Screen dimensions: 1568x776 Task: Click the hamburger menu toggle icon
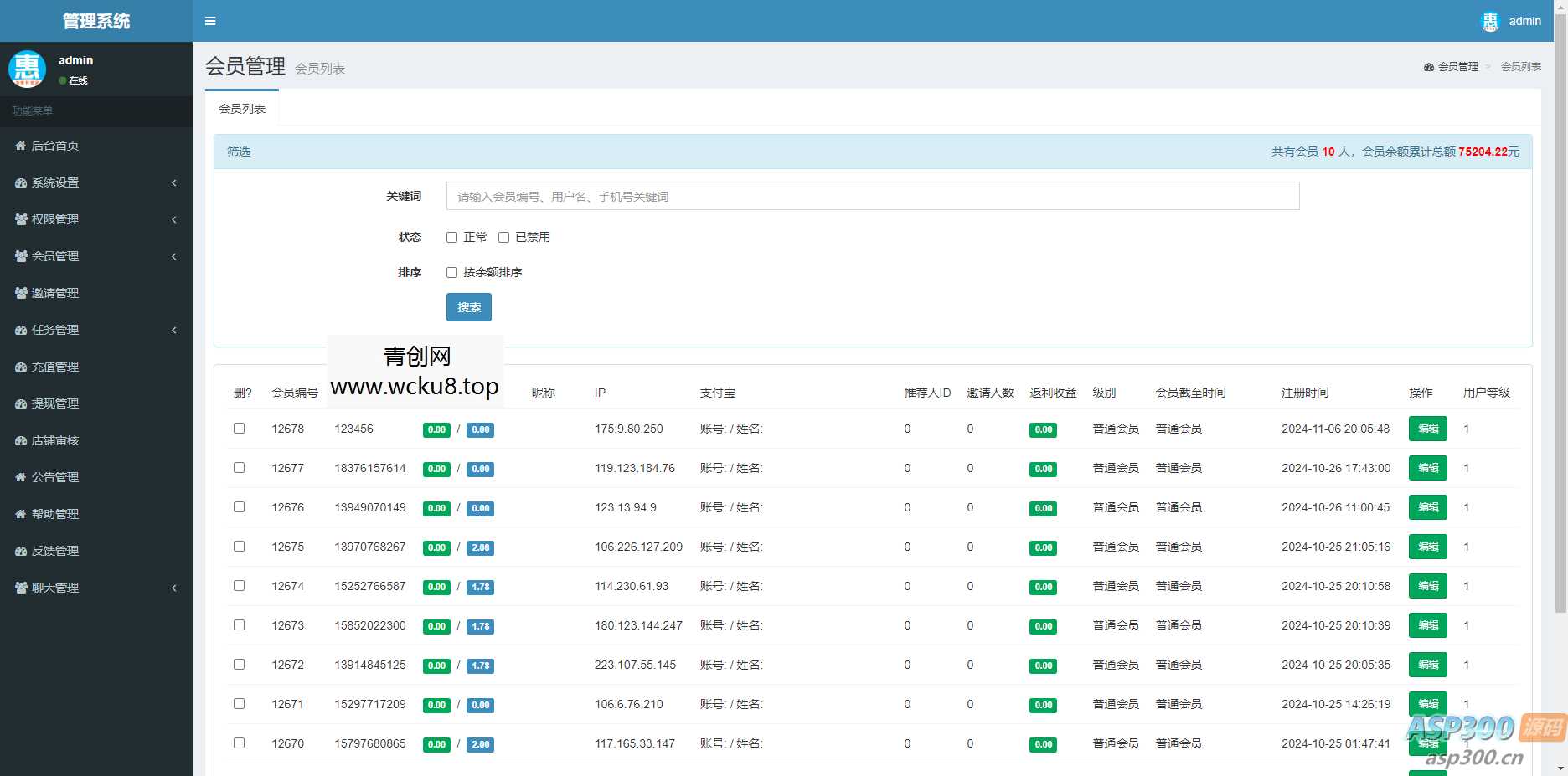(x=209, y=21)
